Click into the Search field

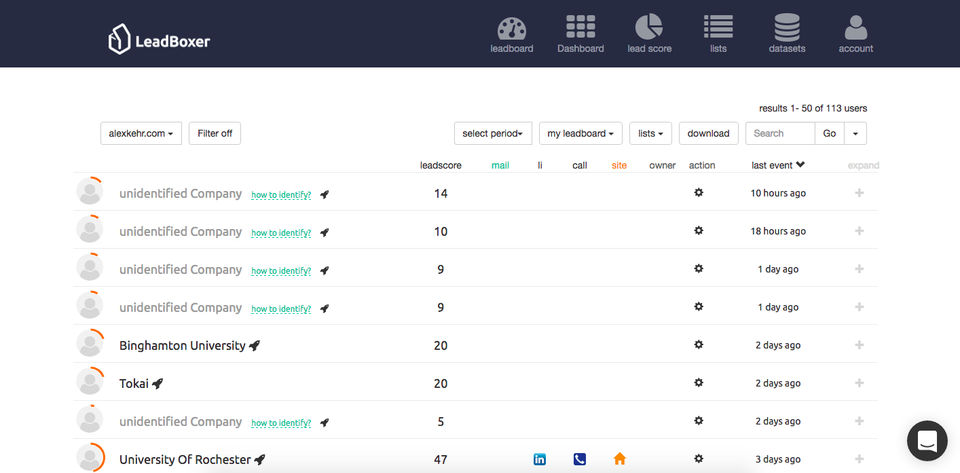point(780,133)
